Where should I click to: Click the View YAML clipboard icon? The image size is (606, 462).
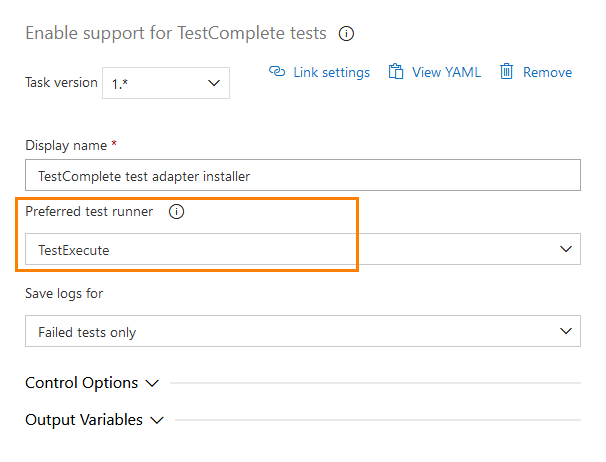[396, 72]
